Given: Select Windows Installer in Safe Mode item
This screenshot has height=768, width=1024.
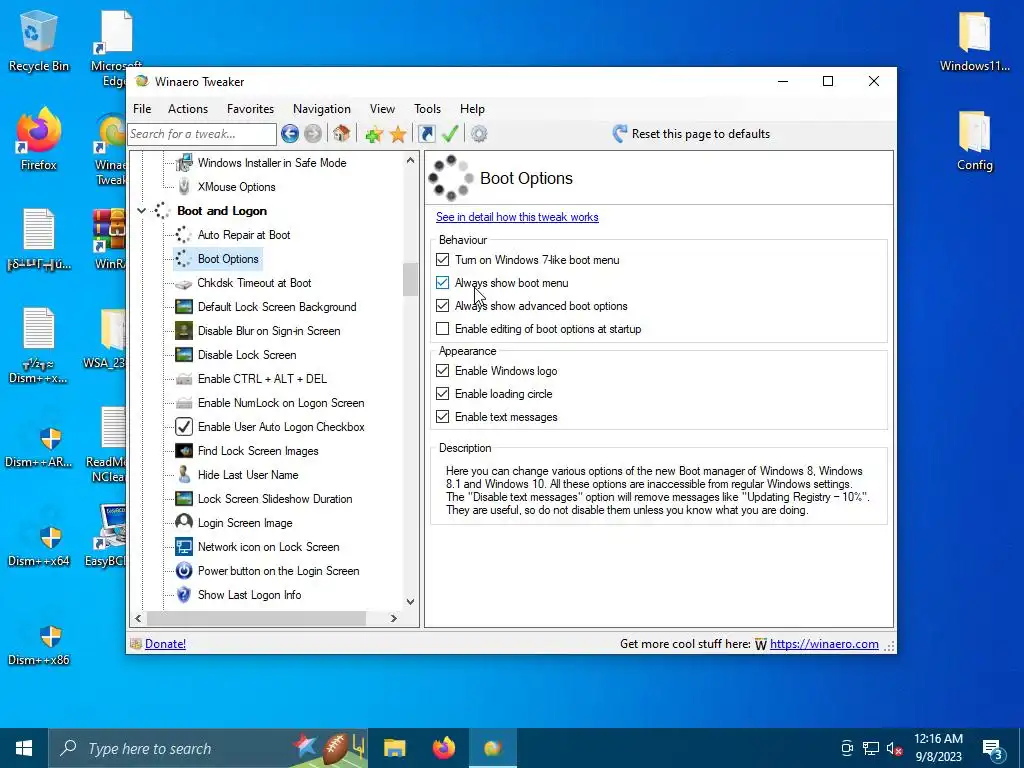Looking at the screenshot, I should 272,163.
